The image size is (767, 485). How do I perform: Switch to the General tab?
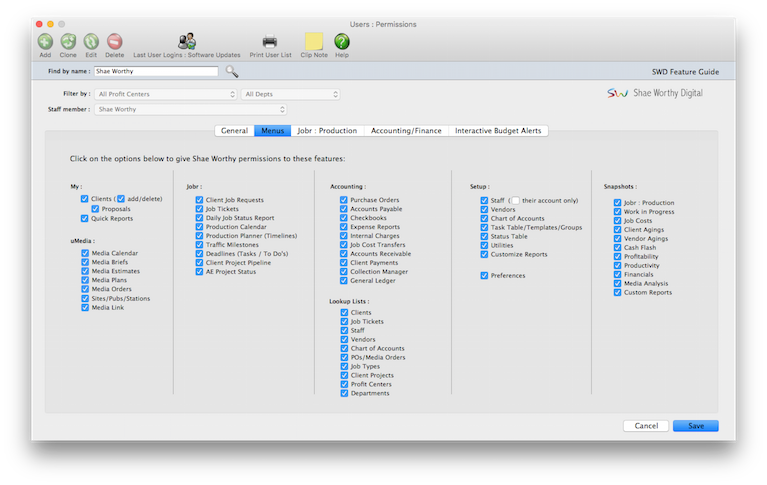(x=234, y=131)
